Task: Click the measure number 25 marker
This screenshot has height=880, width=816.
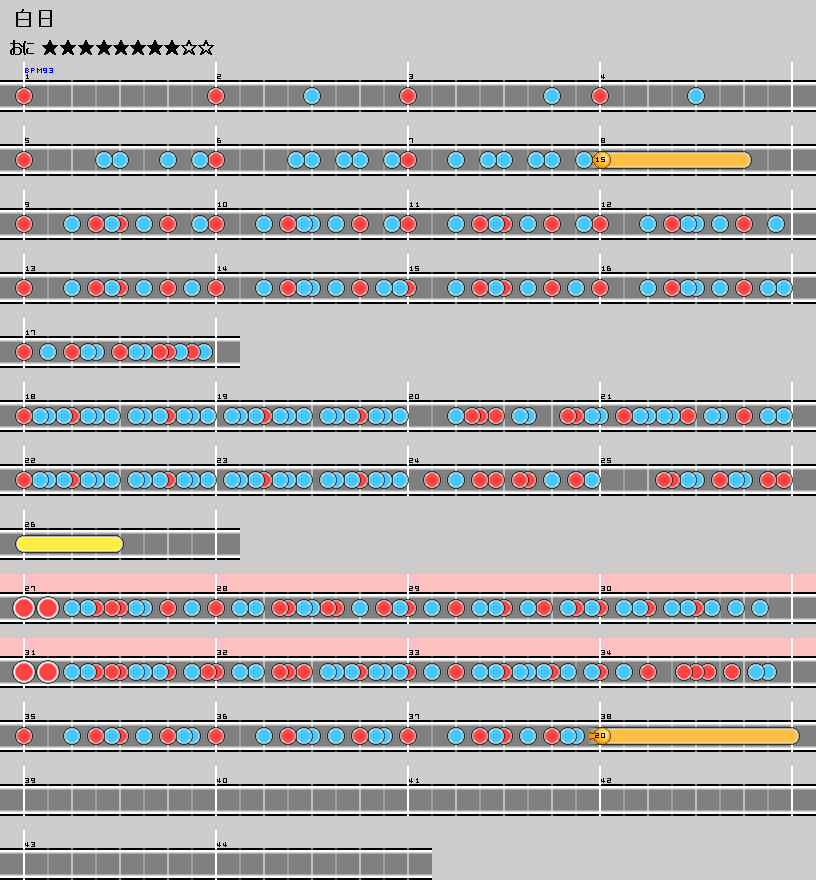Action: [x=606, y=460]
